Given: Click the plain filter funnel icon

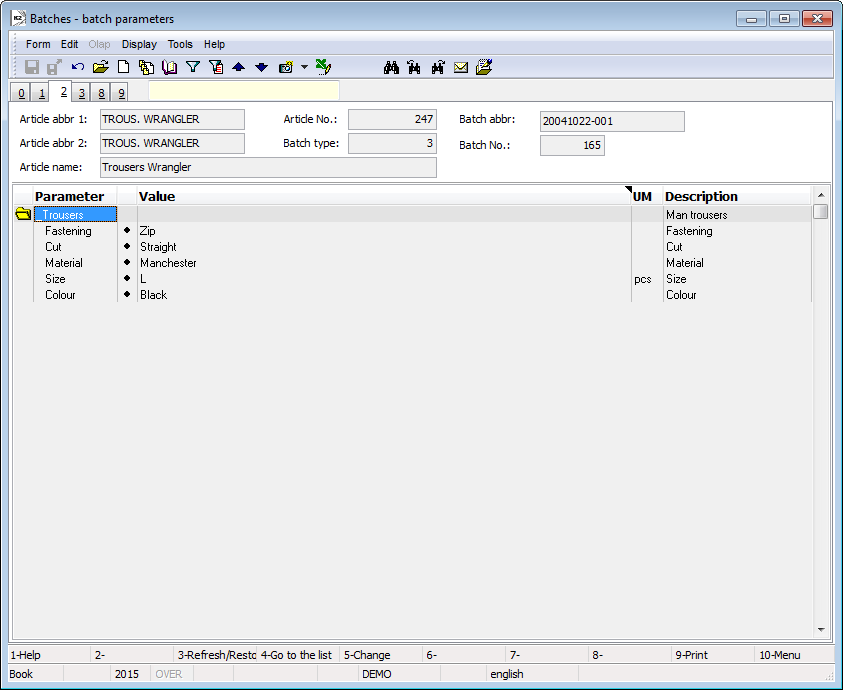Looking at the screenshot, I should (x=193, y=67).
